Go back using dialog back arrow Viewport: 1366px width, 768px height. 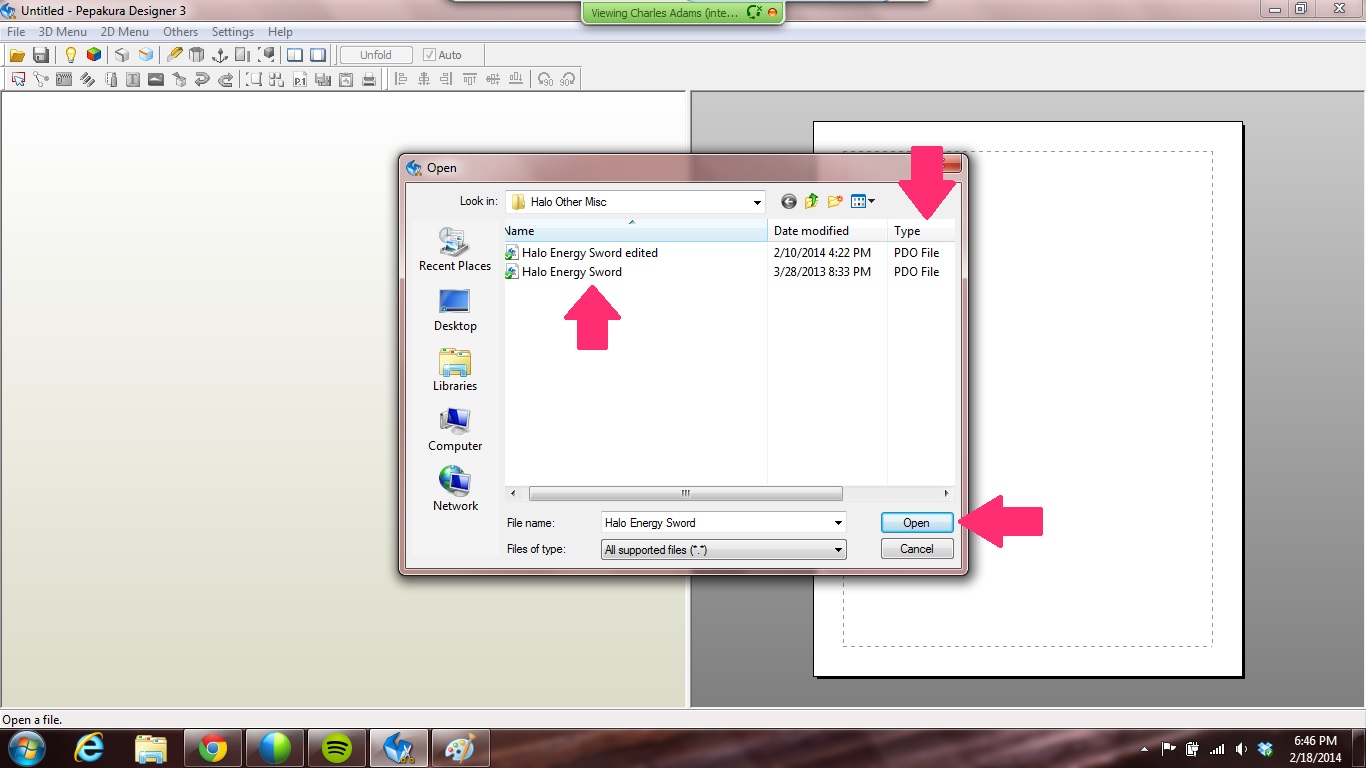[788, 201]
